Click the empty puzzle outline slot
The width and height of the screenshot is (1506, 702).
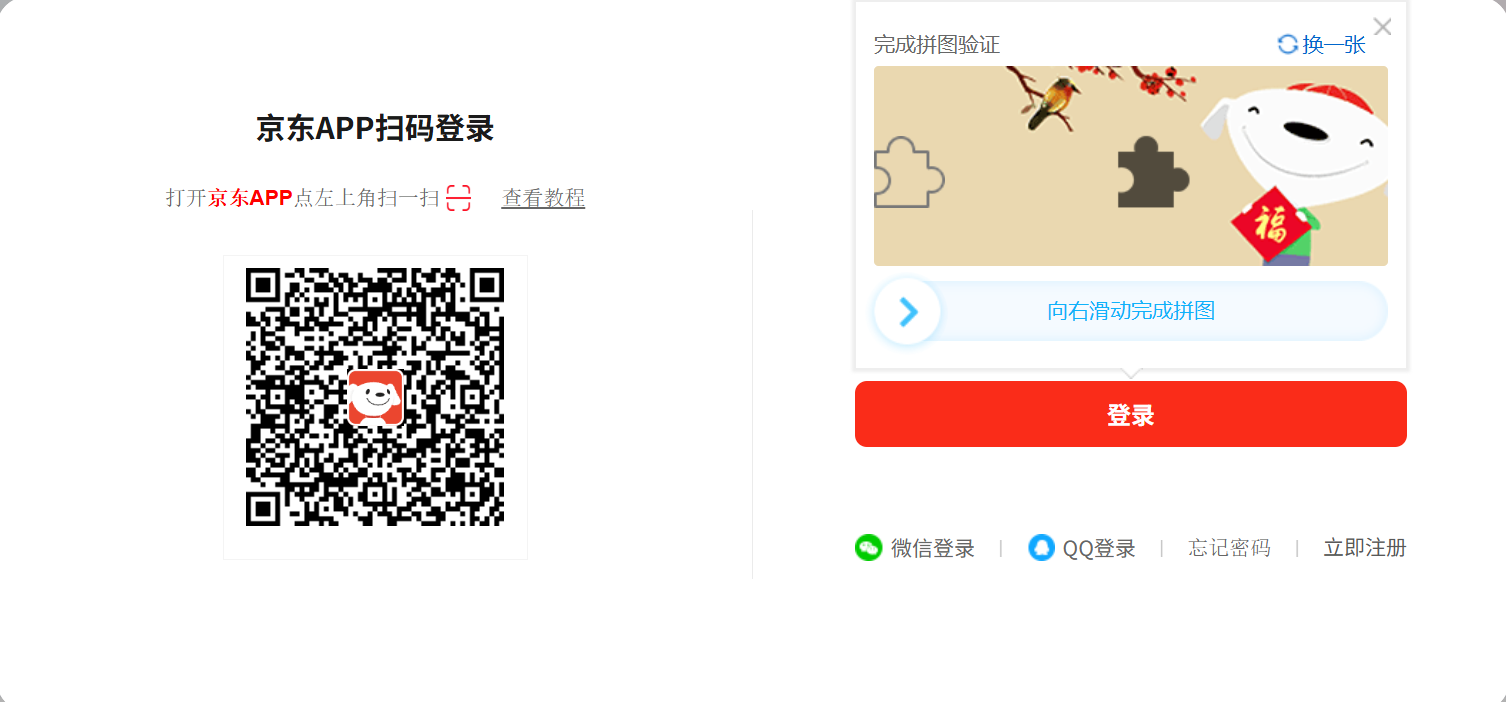click(x=908, y=172)
